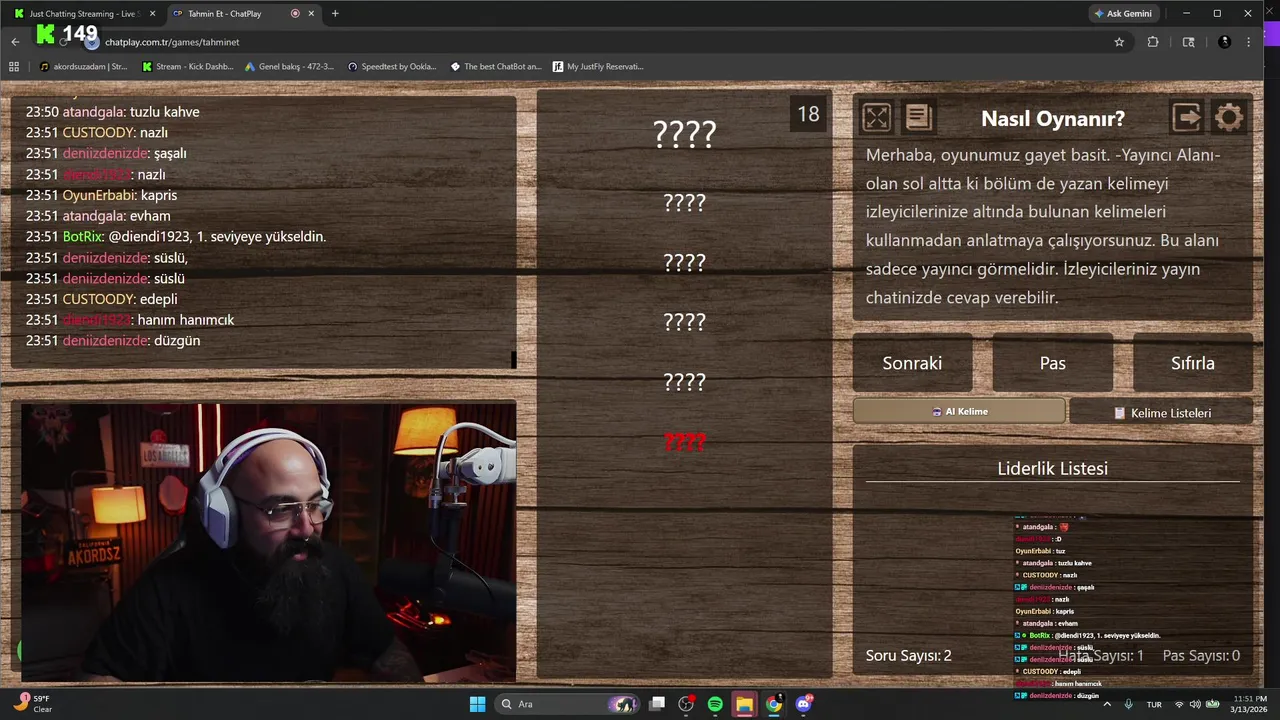Open Google Chrome from taskbar
The height and width of the screenshot is (720, 1280).
click(x=774, y=704)
